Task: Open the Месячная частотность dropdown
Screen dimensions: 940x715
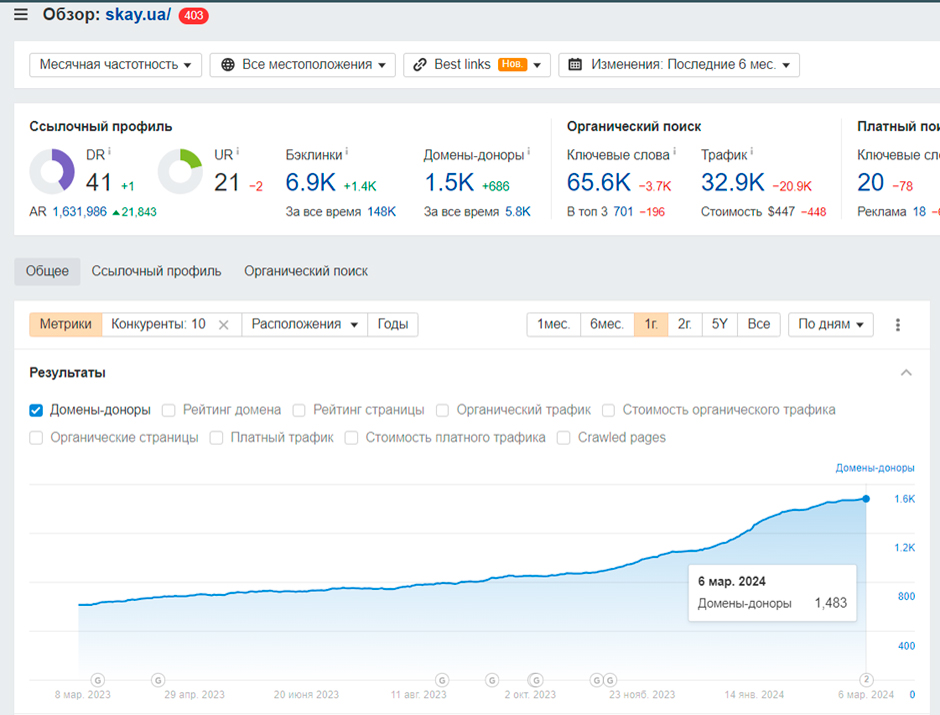Action: [115, 65]
